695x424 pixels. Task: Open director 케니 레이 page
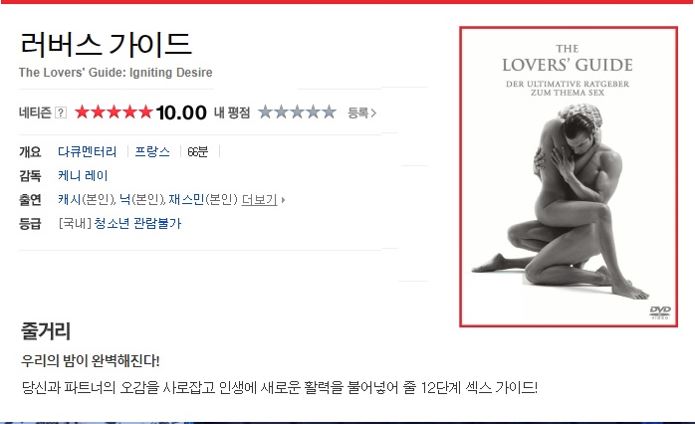coord(83,176)
